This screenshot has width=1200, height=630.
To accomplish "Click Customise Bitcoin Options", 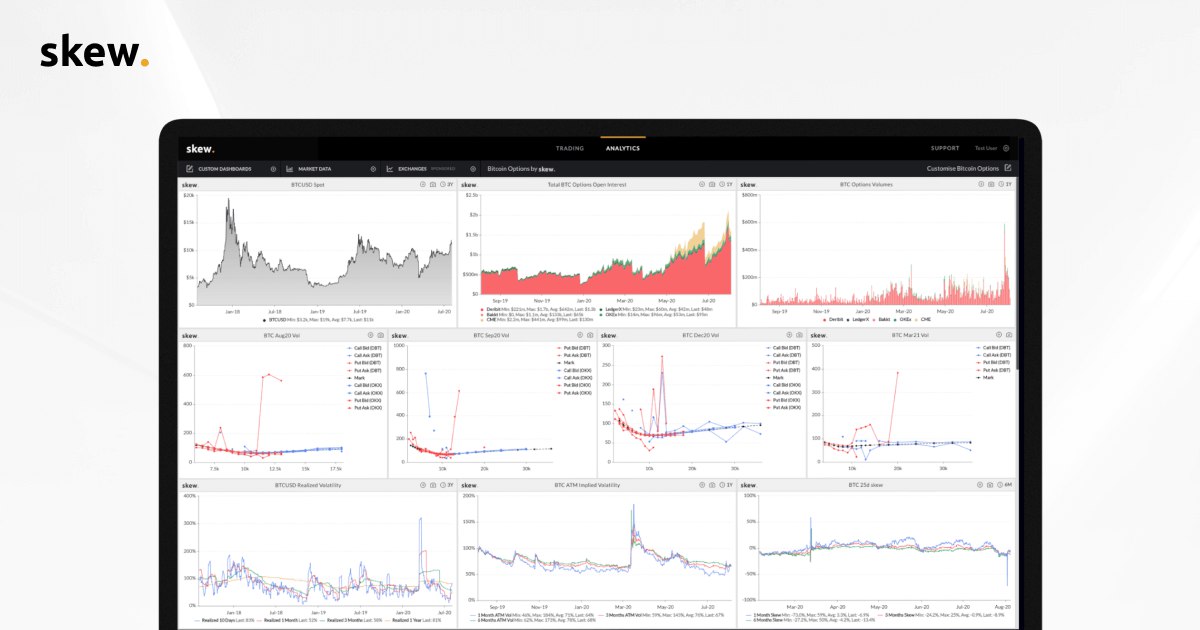I will (x=963, y=168).
